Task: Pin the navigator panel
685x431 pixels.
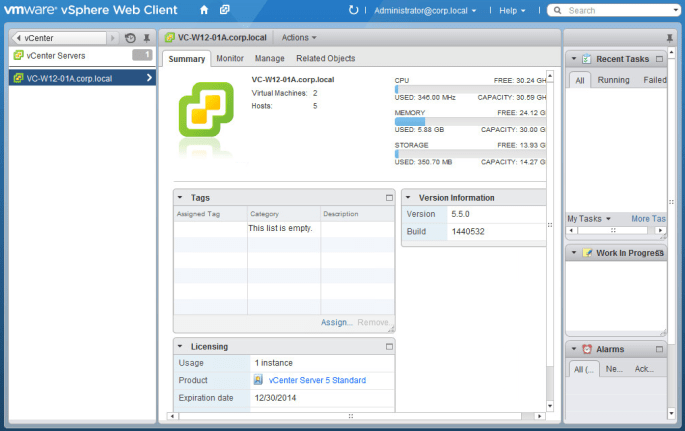Action: [147, 38]
